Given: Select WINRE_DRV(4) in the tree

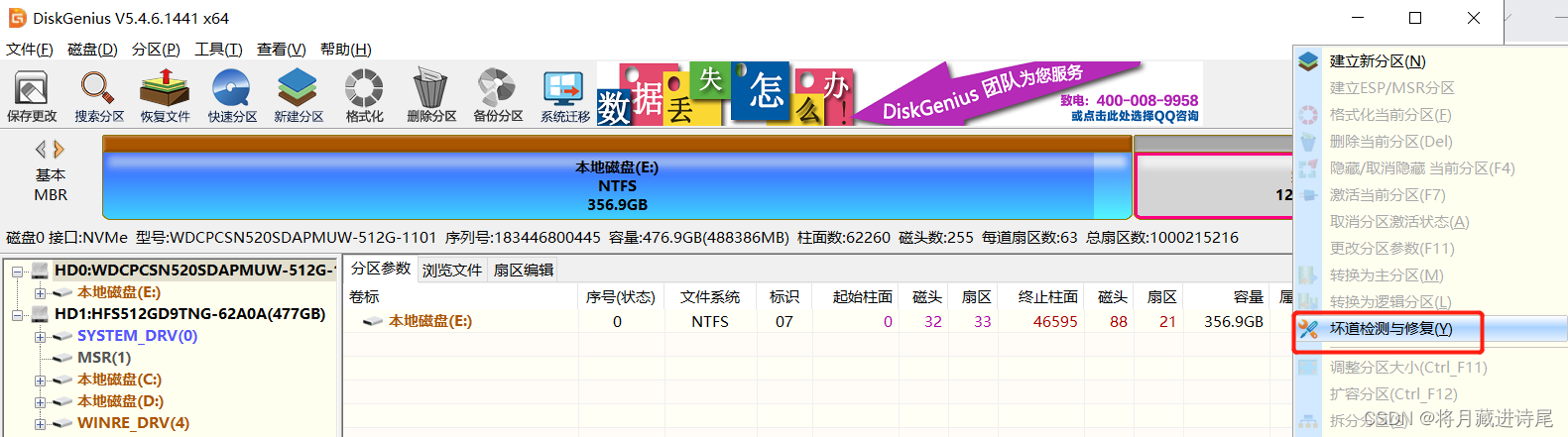Looking at the screenshot, I should (x=133, y=423).
